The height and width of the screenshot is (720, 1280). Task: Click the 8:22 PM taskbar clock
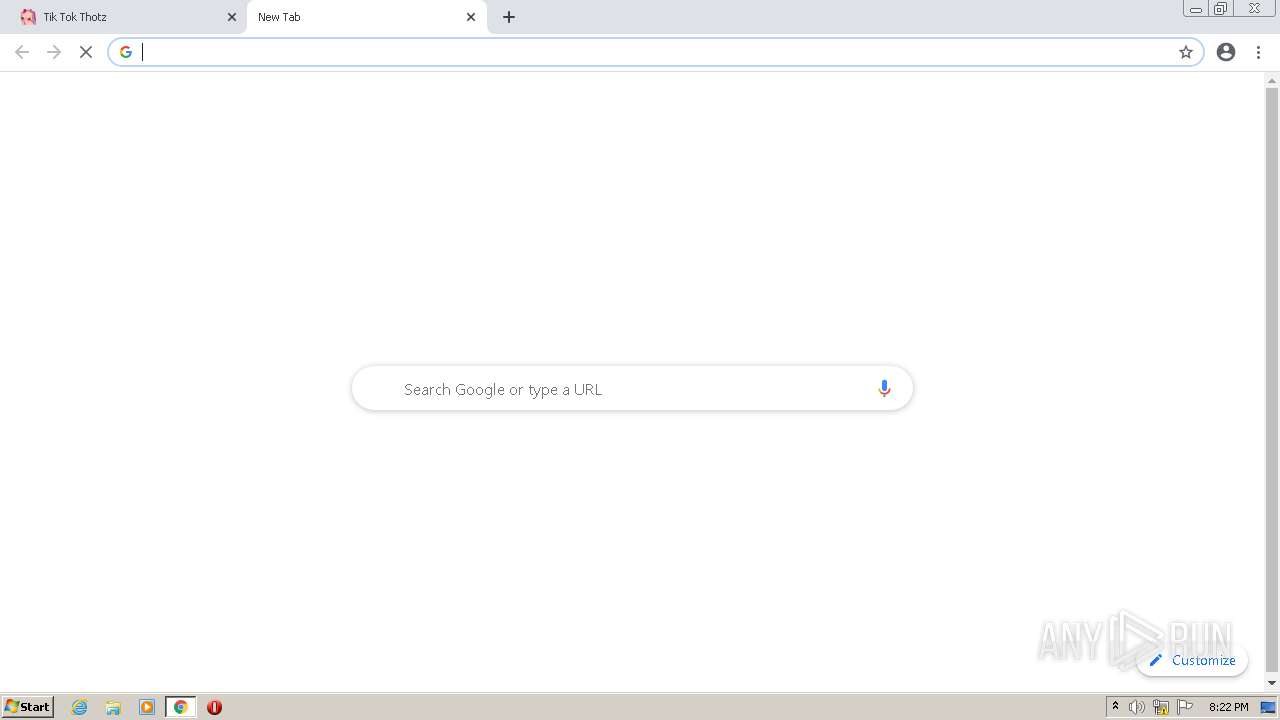coord(1228,707)
